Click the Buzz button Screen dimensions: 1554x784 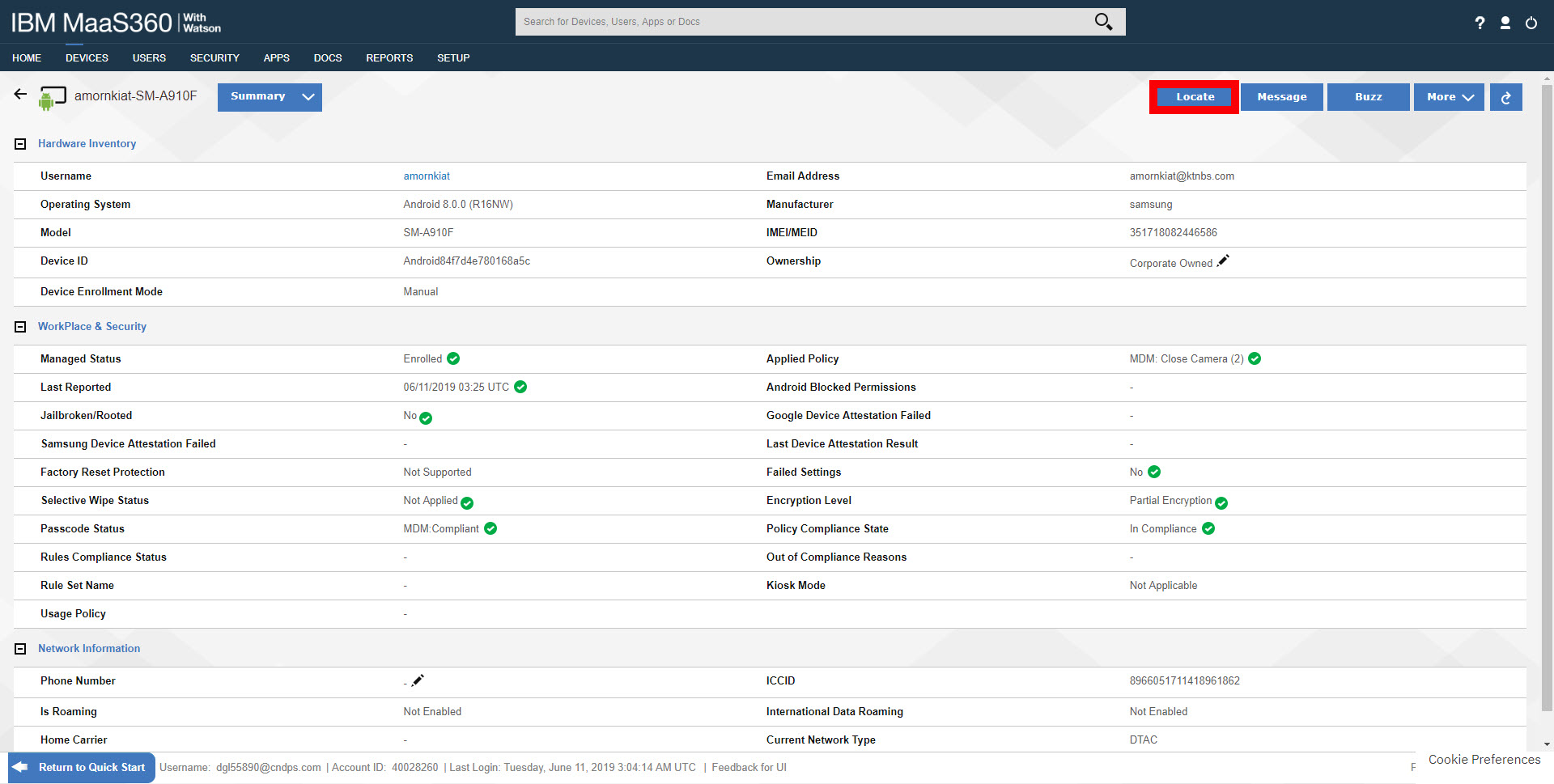coord(1369,97)
